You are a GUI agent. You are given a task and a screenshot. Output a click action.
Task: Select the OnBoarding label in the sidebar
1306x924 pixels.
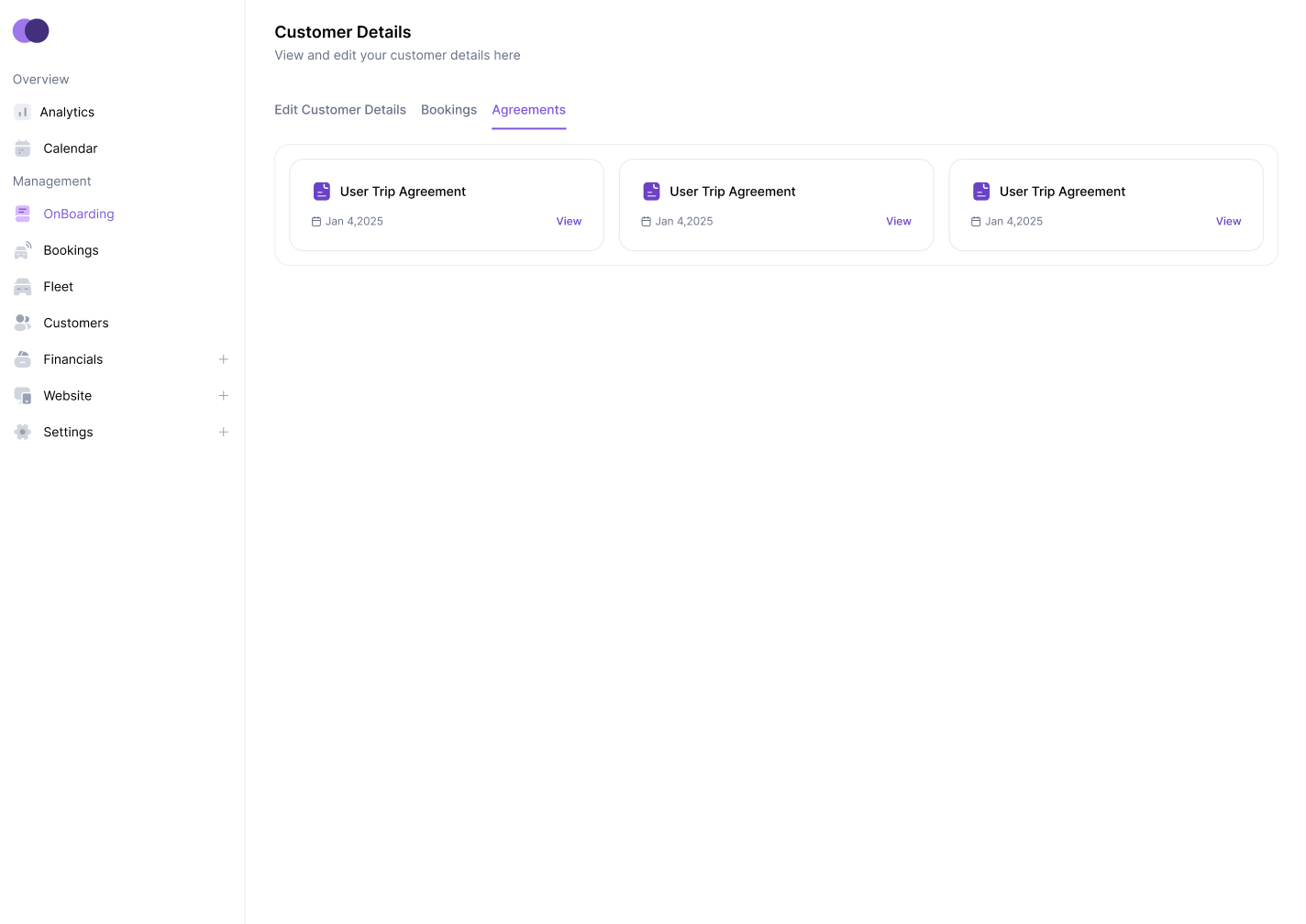click(79, 214)
